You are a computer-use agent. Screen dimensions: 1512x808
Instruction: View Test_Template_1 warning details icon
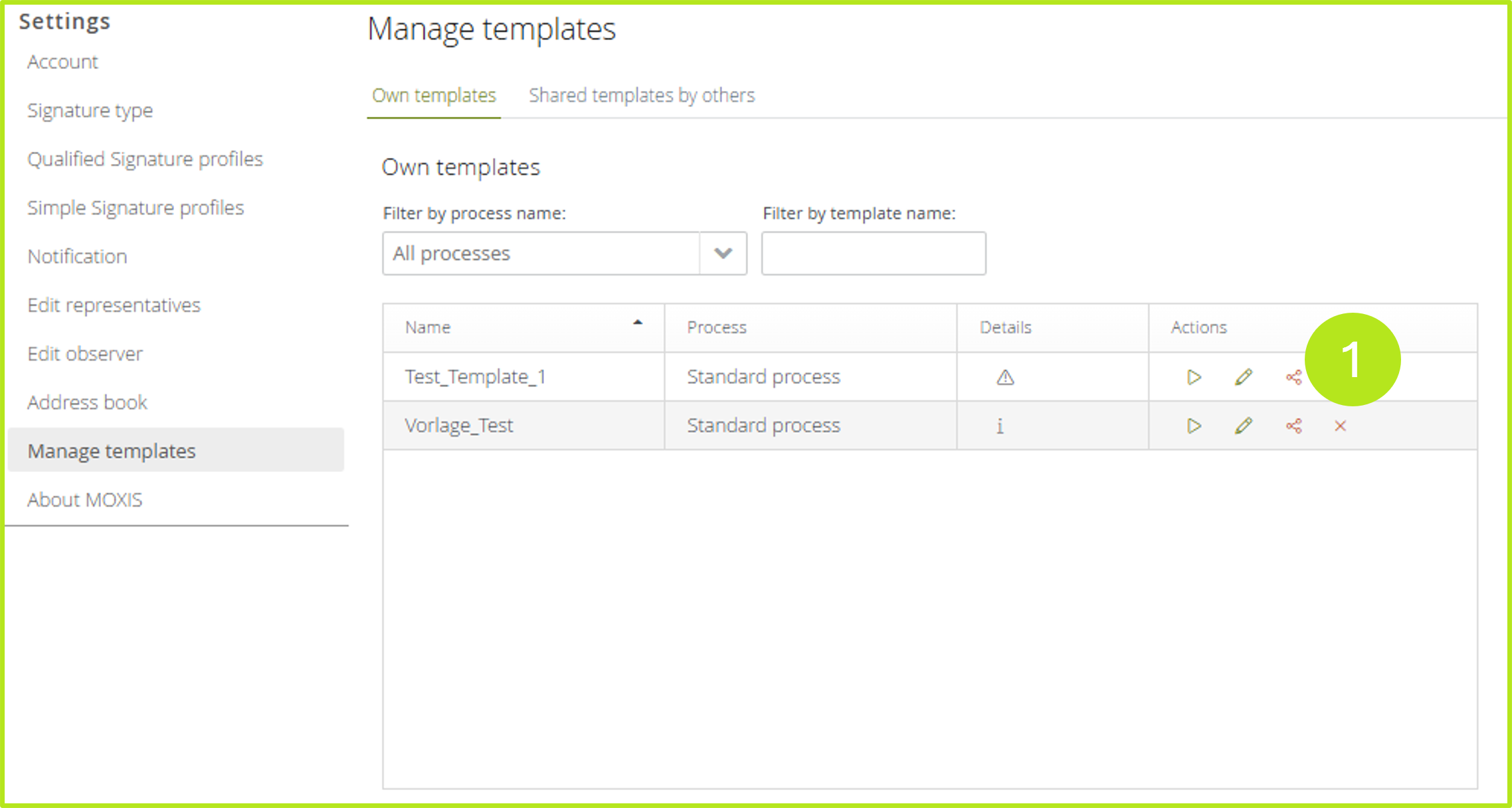pos(1005,377)
